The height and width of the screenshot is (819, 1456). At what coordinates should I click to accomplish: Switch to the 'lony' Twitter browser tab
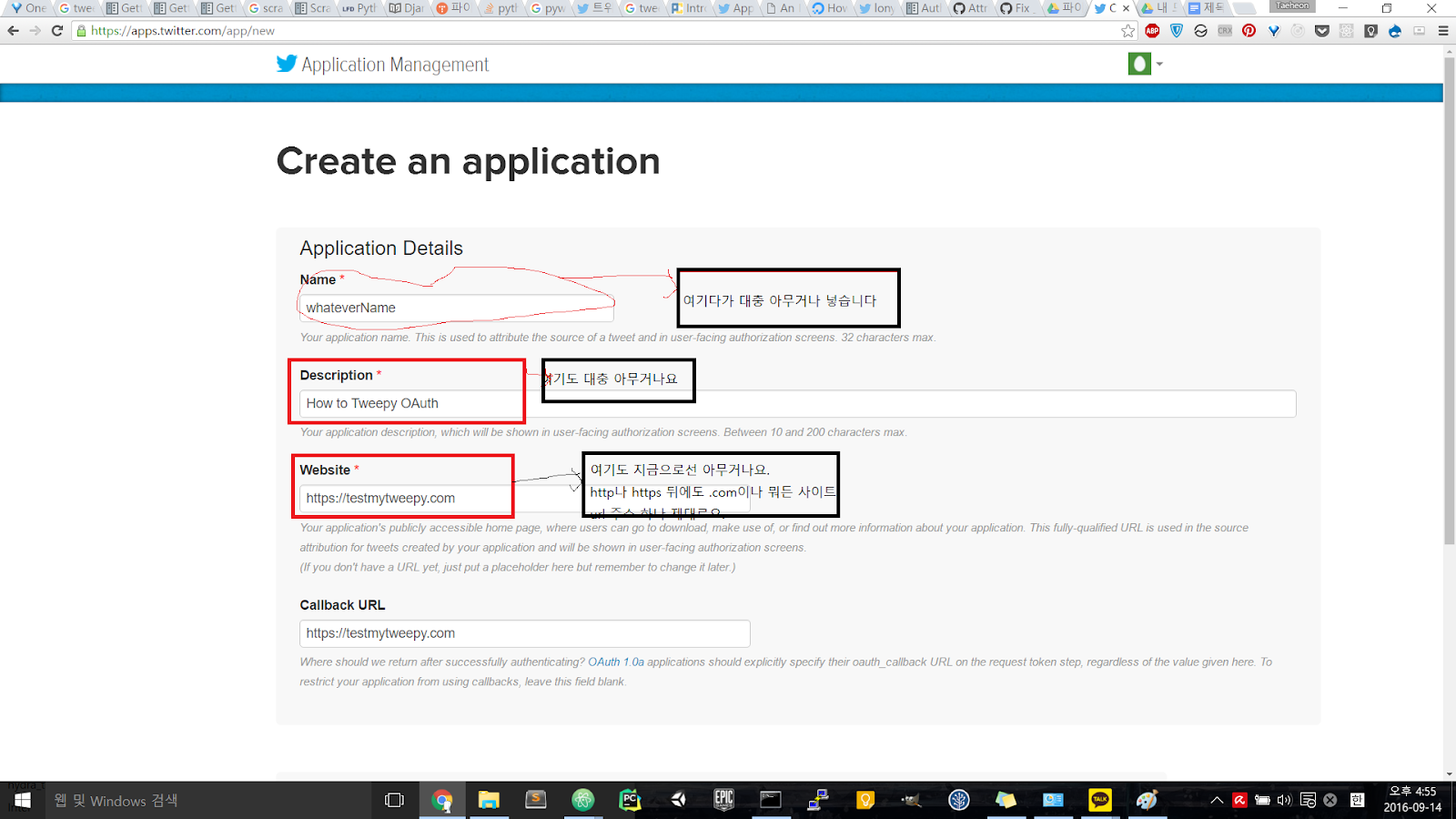(876, 8)
